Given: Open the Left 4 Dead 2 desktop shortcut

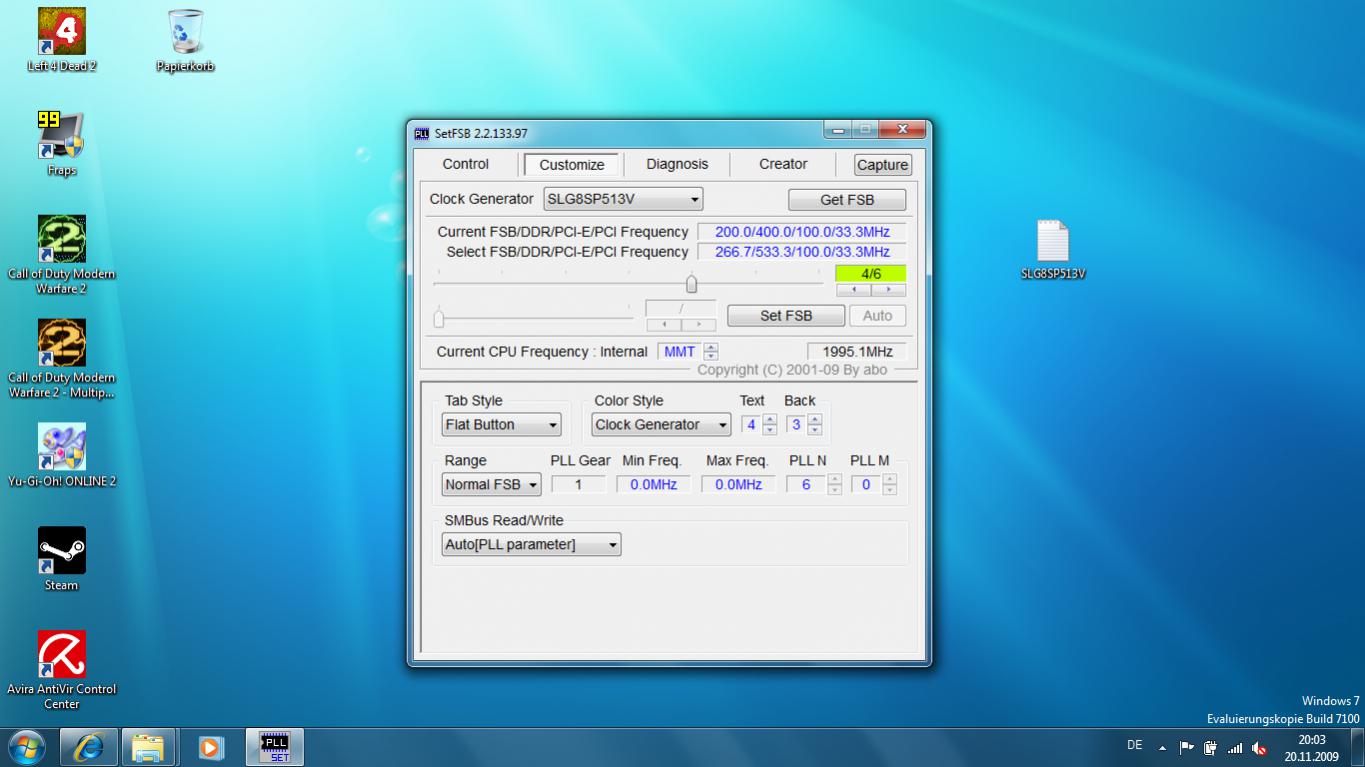Looking at the screenshot, I should tap(62, 40).
